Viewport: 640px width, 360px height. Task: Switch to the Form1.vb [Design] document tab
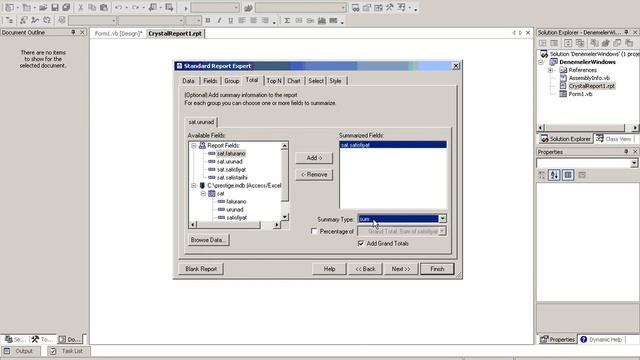click(x=118, y=33)
